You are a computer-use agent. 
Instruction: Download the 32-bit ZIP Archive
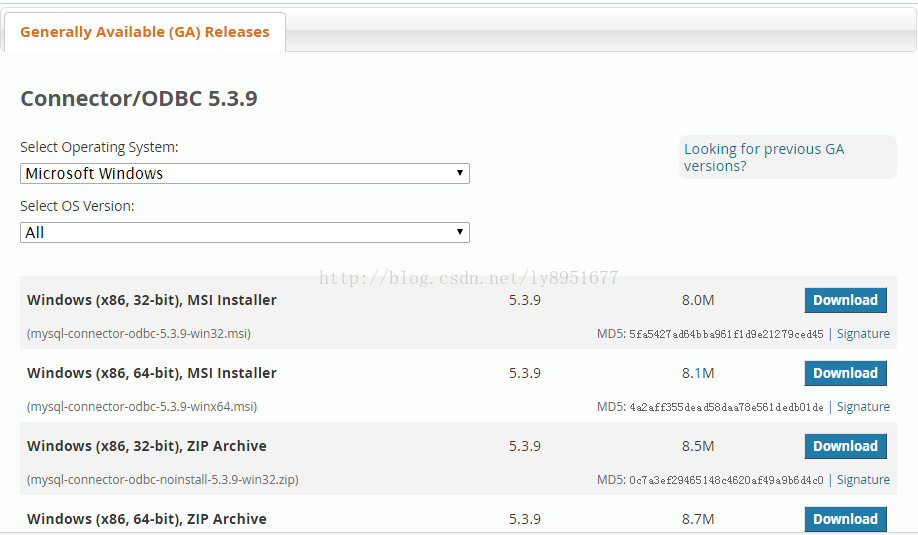click(x=845, y=446)
